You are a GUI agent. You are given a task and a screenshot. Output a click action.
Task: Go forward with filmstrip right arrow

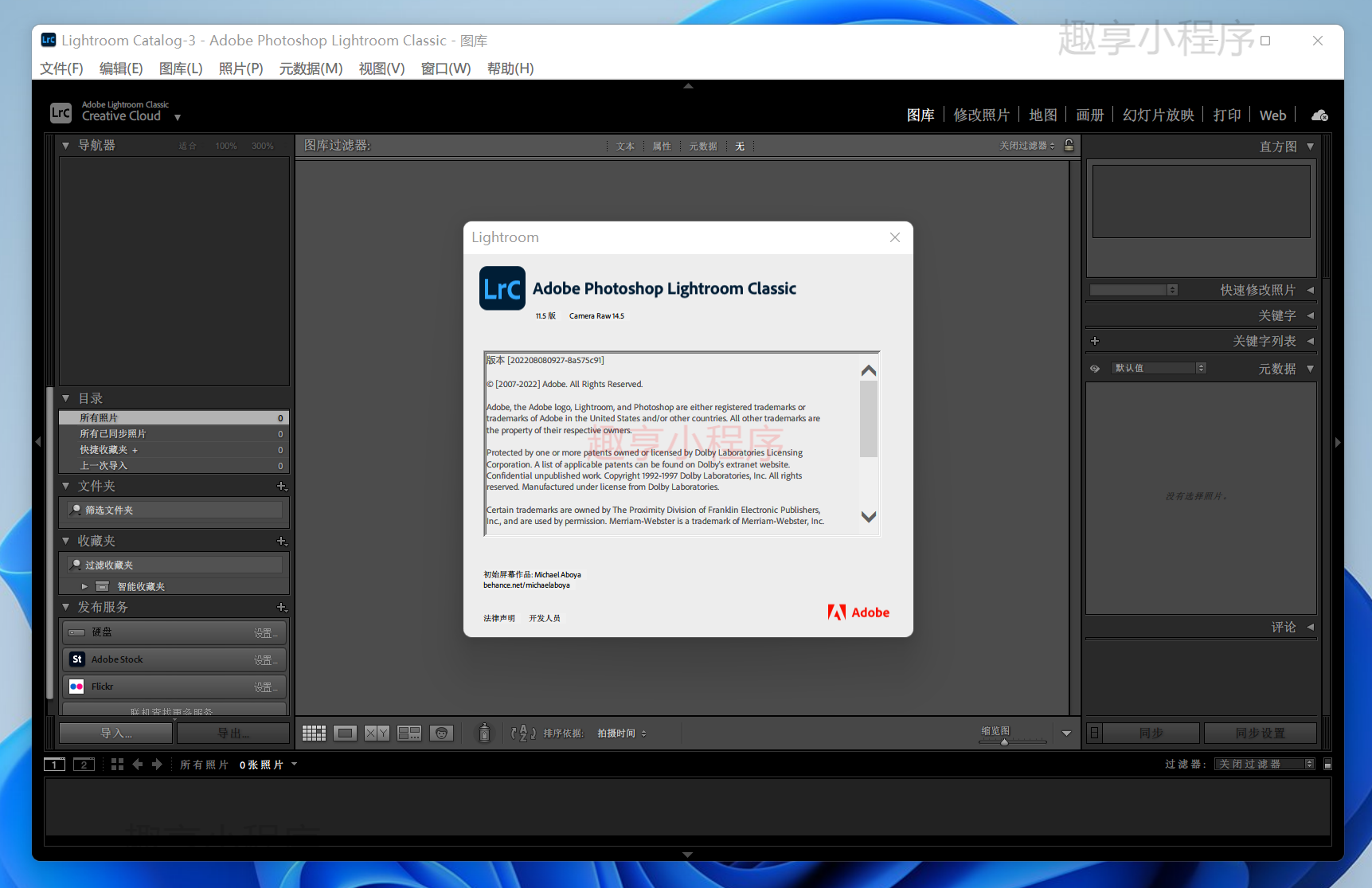tap(157, 764)
